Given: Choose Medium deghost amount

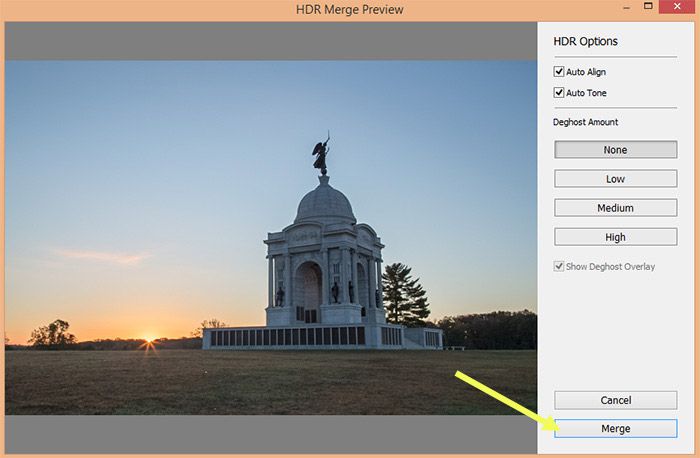Looking at the screenshot, I should click(615, 208).
